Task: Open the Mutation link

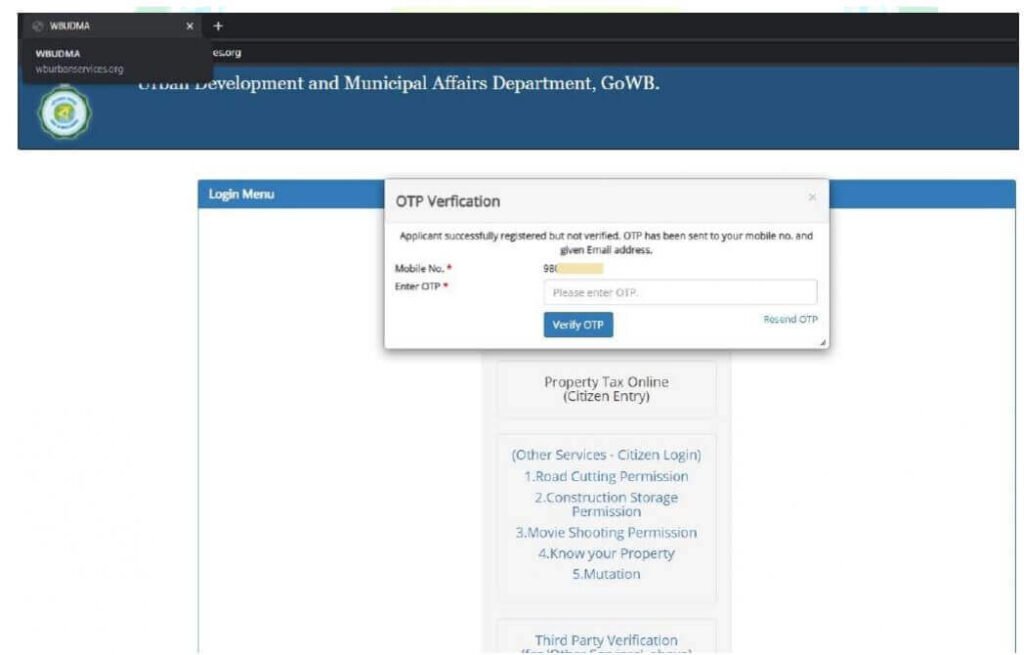Action: pyautogui.click(x=606, y=575)
